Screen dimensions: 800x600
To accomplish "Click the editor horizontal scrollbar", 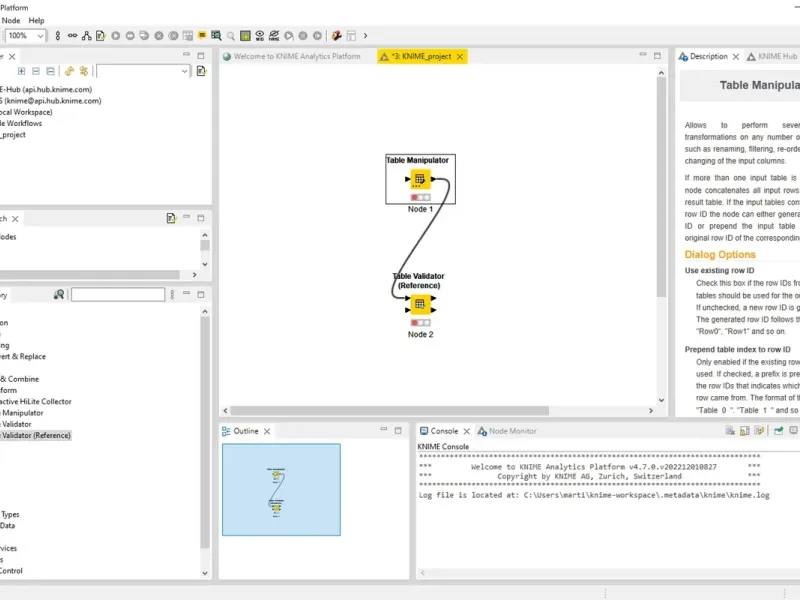I will pos(390,411).
